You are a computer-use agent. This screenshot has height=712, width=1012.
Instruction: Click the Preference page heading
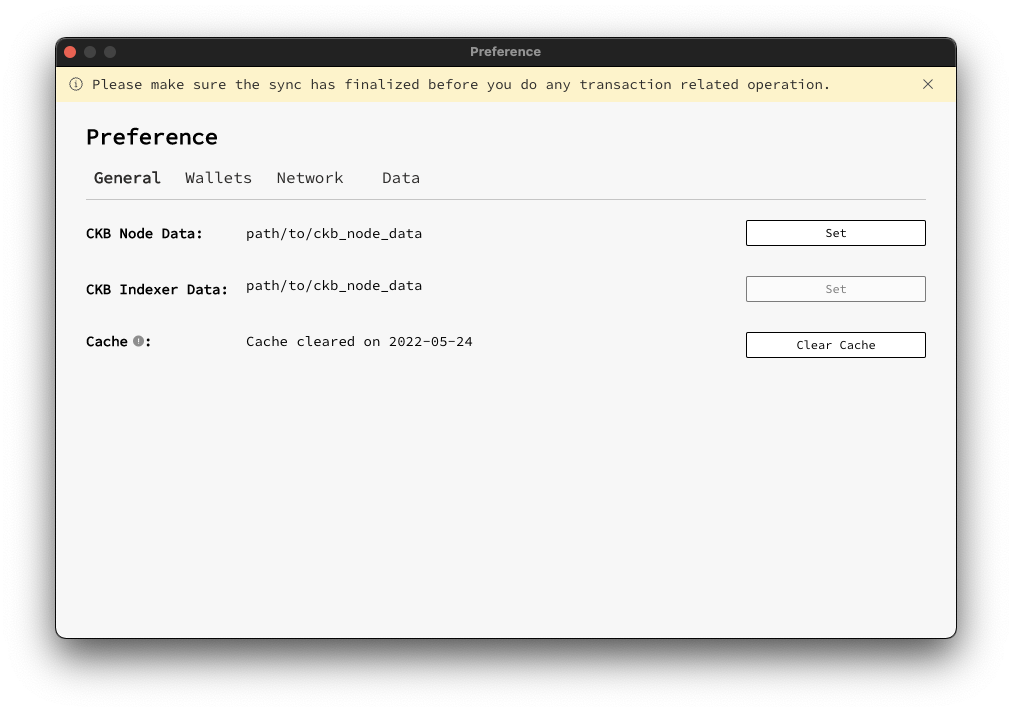pyautogui.click(x=152, y=137)
